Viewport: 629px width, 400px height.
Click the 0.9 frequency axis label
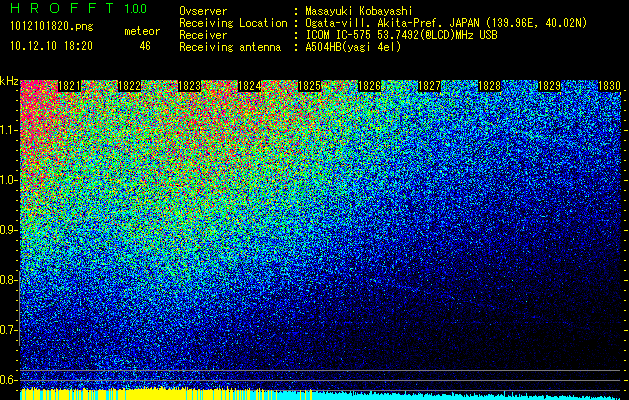click(9, 230)
